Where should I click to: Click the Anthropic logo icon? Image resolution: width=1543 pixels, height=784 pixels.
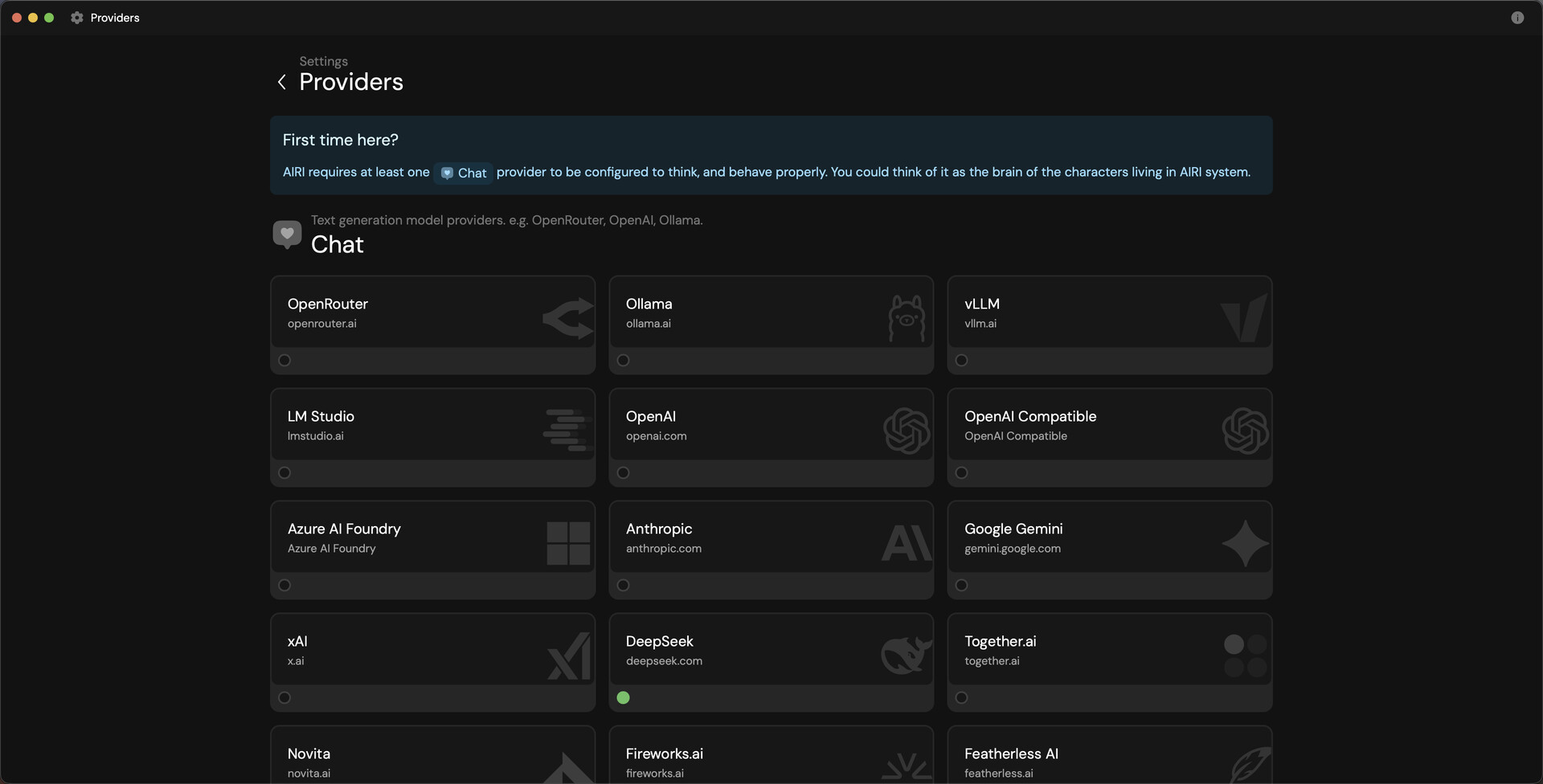click(x=907, y=543)
